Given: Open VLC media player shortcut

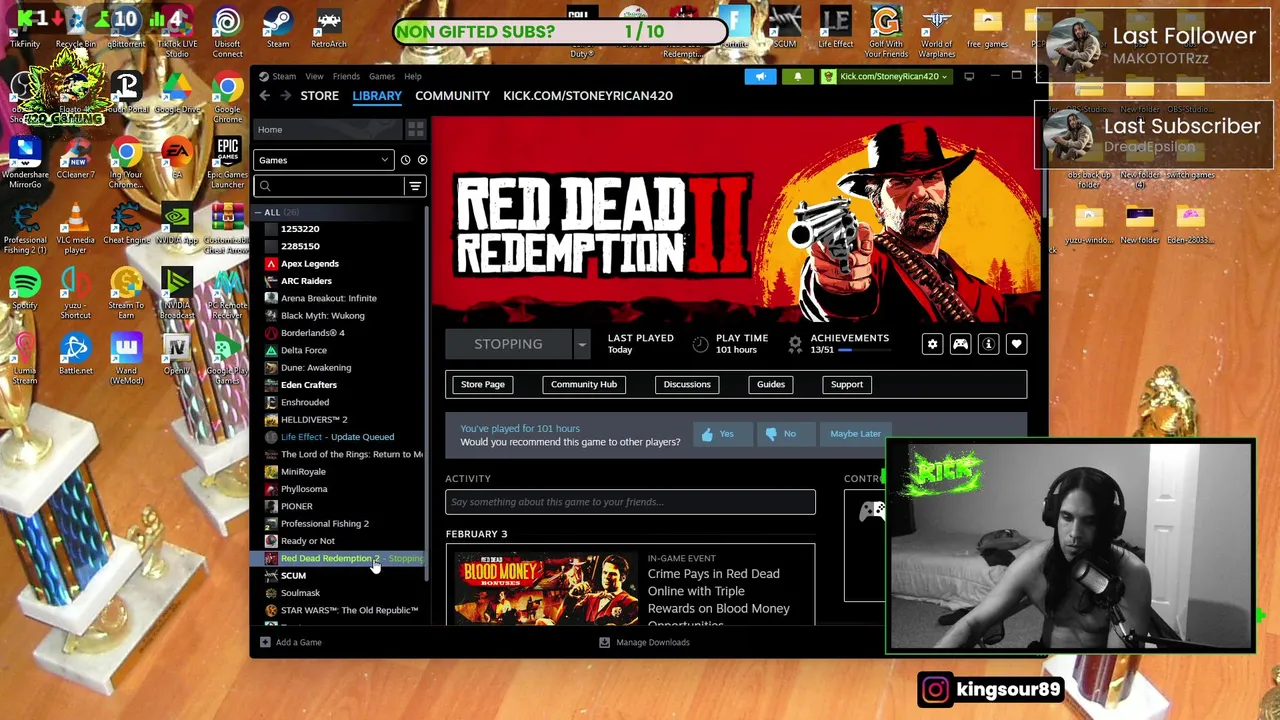Looking at the screenshot, I should coord(75,228).
